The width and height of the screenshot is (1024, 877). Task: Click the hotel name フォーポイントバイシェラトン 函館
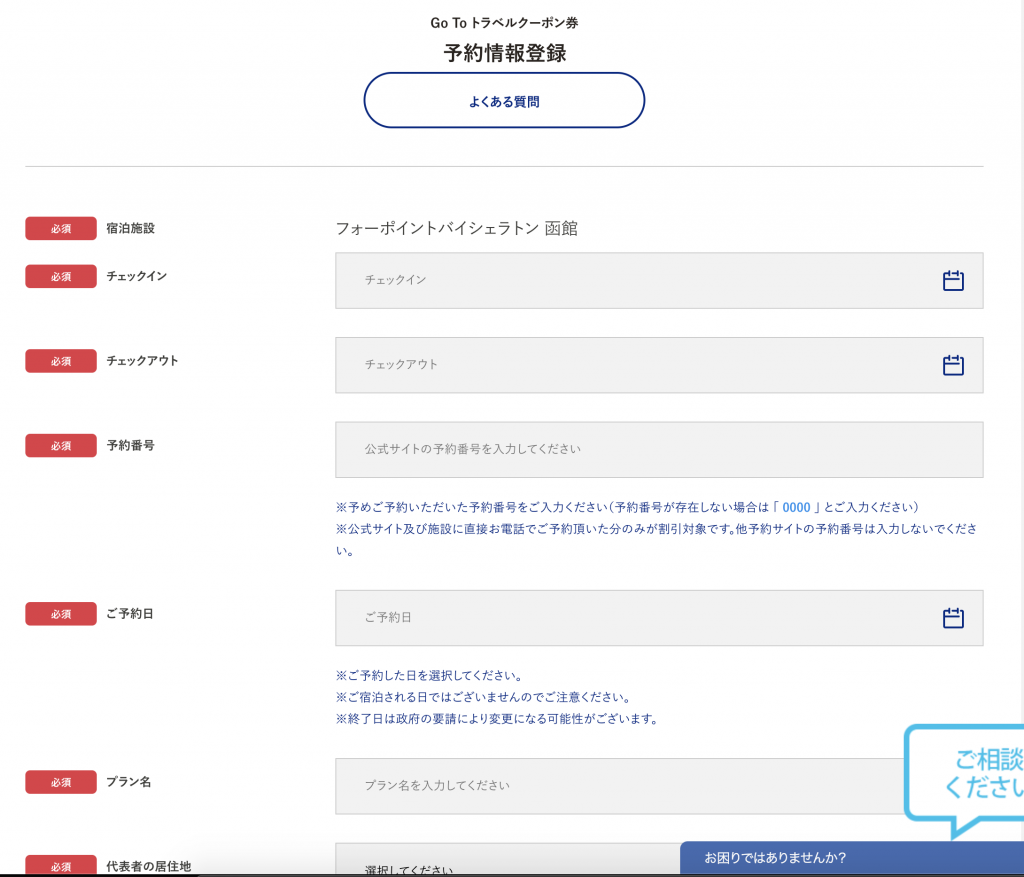(x=456, y=229)
